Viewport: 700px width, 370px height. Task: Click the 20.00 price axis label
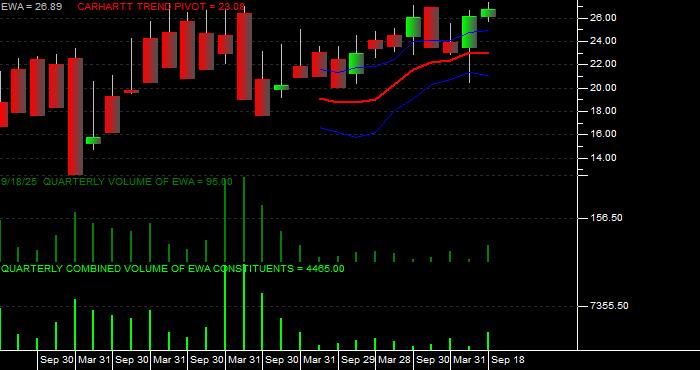[603, 87]
